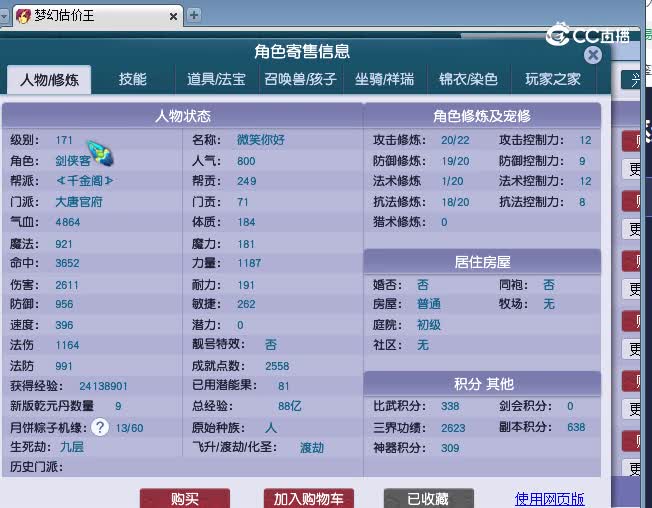Close the 梦幻估价王 browser tab
Screen dimensions: 652x508
coord(173,17)
